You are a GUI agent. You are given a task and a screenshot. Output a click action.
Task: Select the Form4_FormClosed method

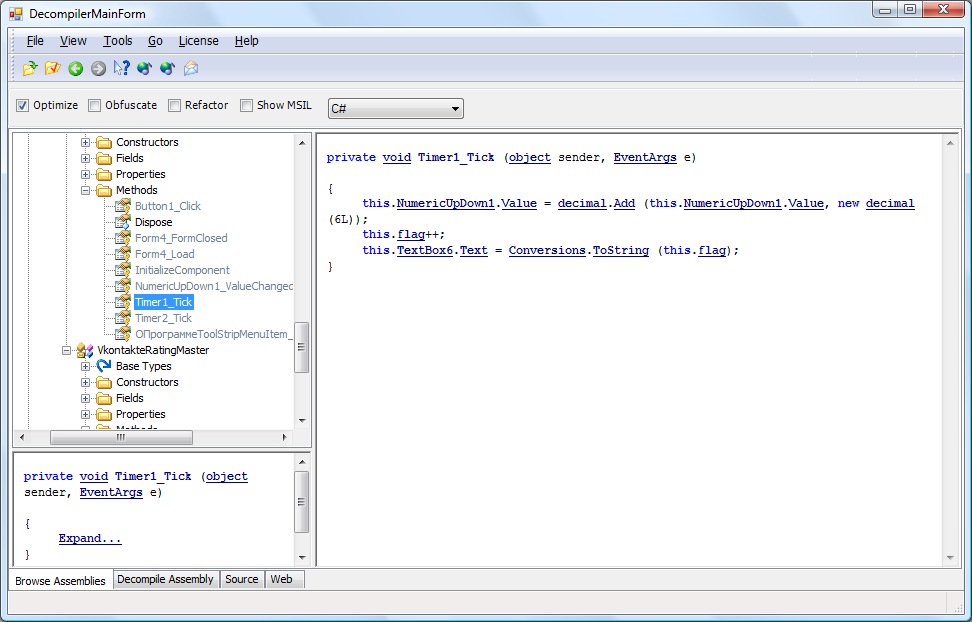click(181, 238)
